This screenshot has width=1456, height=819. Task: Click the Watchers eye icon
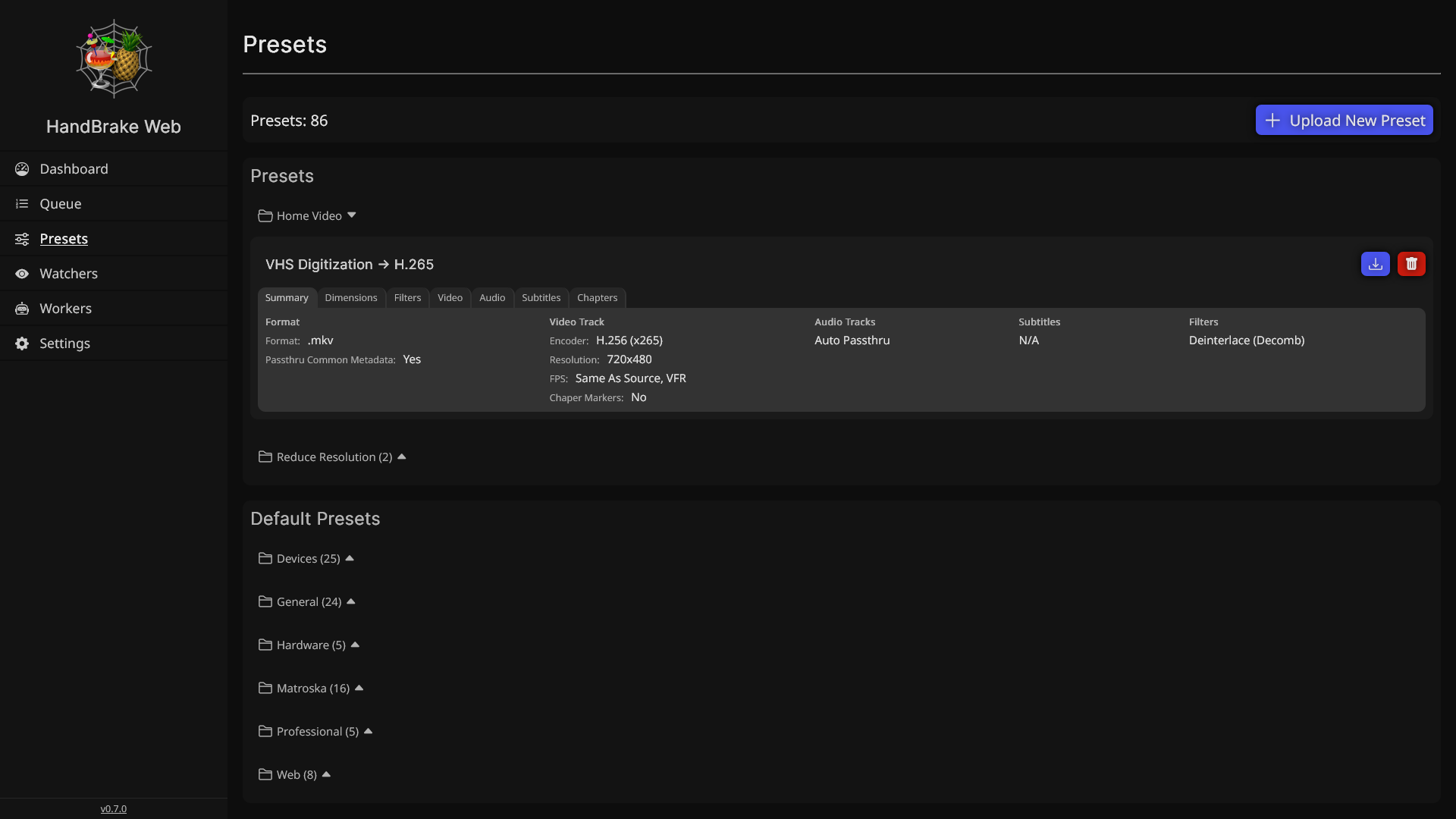coord(22,274)
